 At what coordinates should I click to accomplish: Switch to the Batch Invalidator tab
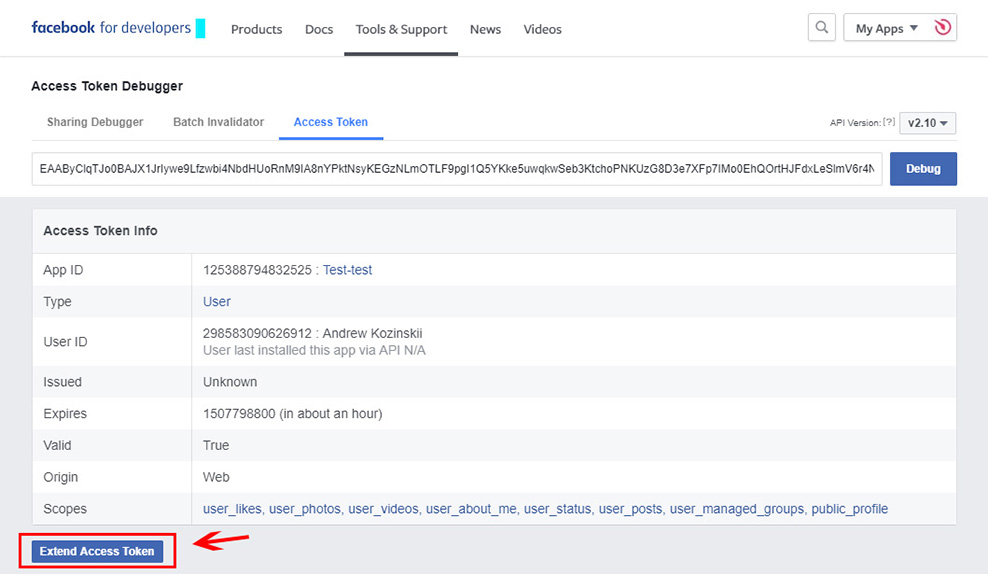click(x=219, y=122)
